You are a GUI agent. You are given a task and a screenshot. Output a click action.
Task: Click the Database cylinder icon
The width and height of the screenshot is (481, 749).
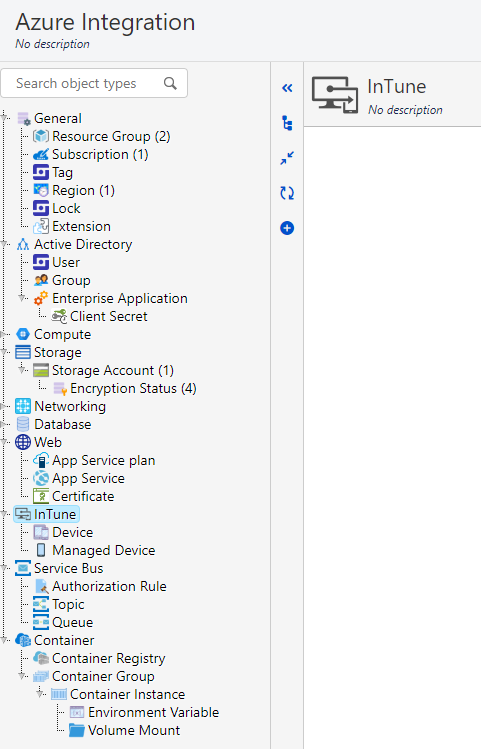point(23,424)
